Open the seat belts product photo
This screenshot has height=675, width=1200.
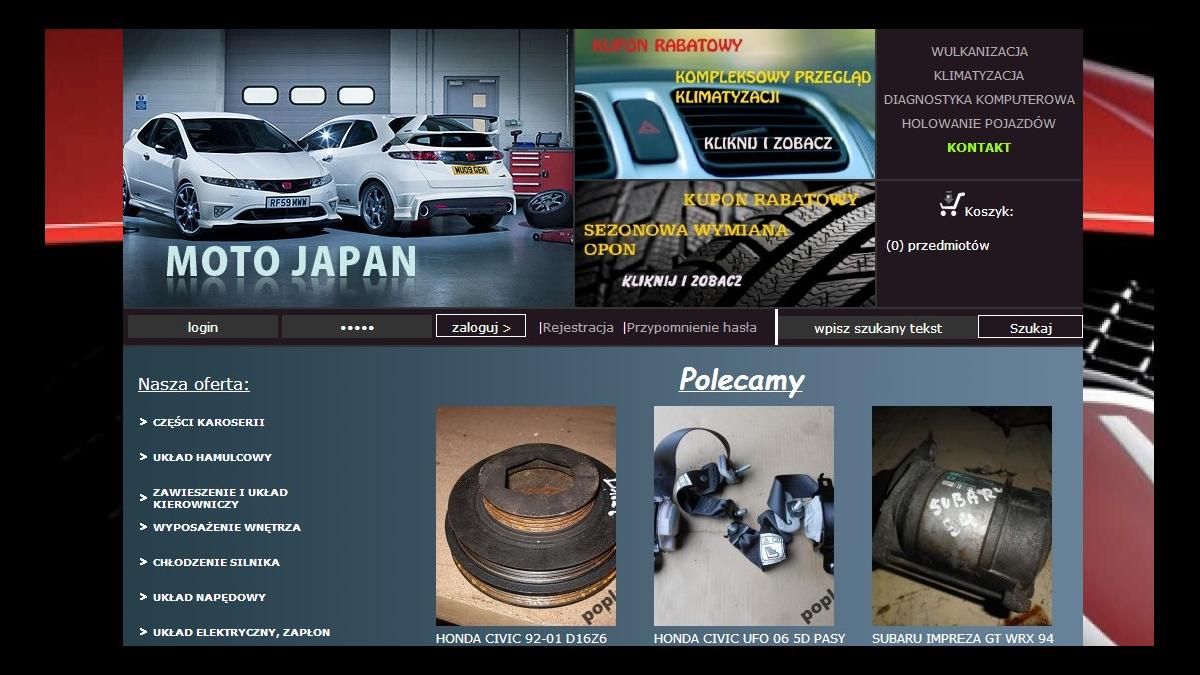tap(744, 516)
